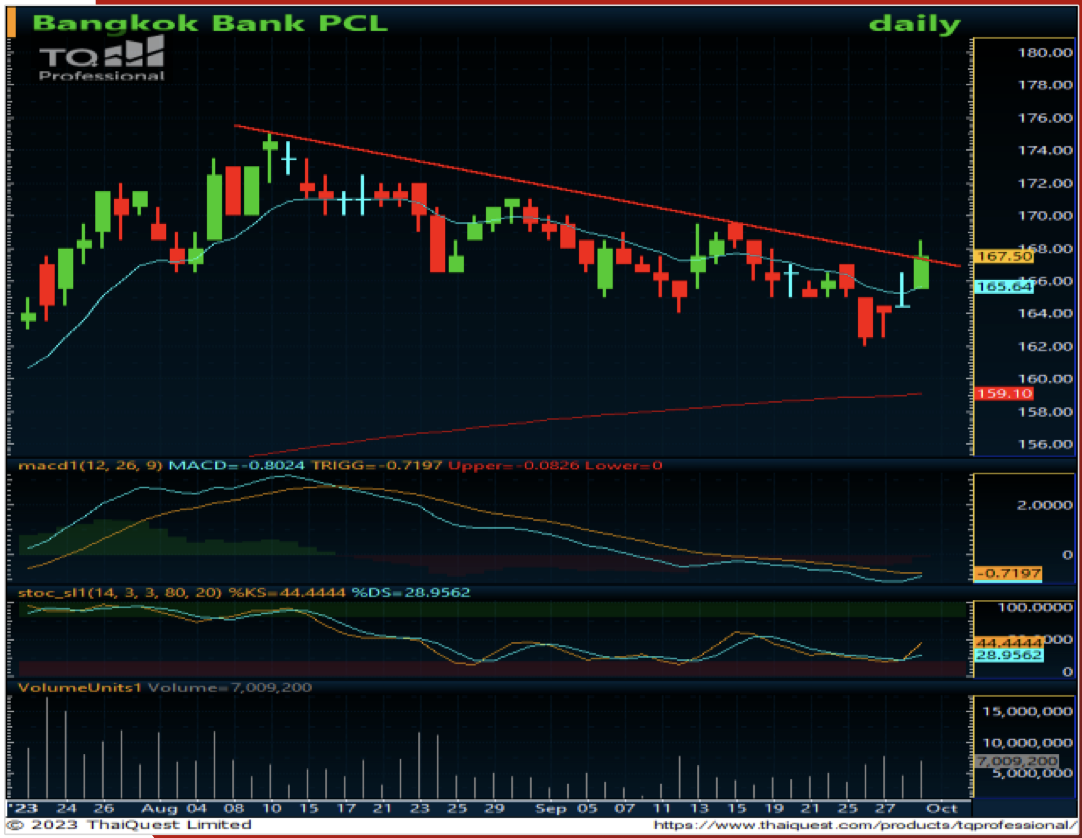Click the Oct label on date axis
The height and width of the screenshot is (838, 1082).
click(943, 808)
